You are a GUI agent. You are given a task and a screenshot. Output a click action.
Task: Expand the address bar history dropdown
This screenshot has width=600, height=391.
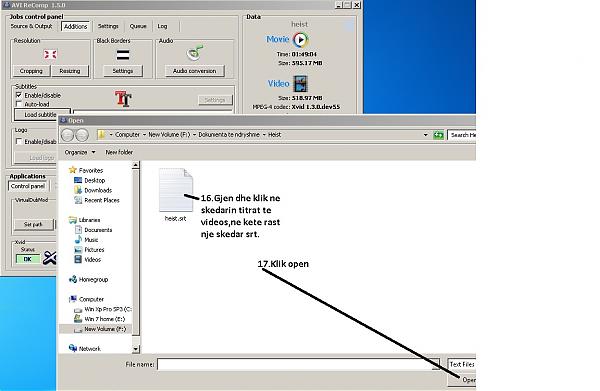pyautogui.click(x=426, y=135)
